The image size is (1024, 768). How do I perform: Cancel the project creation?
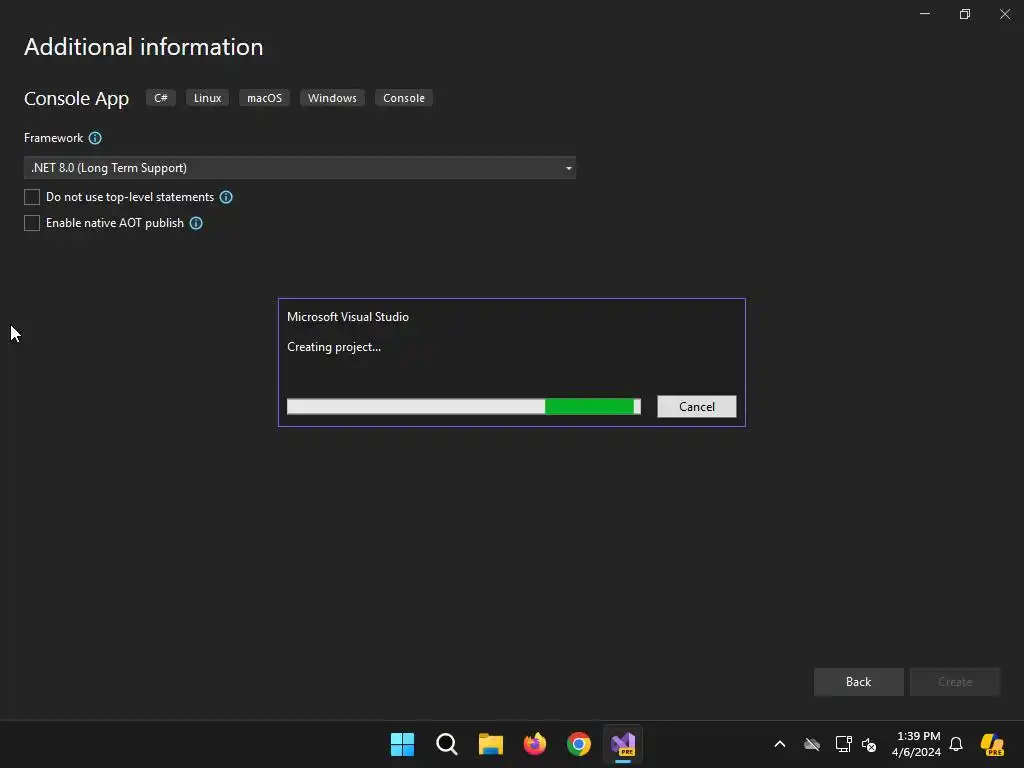(x=697, y=406)
